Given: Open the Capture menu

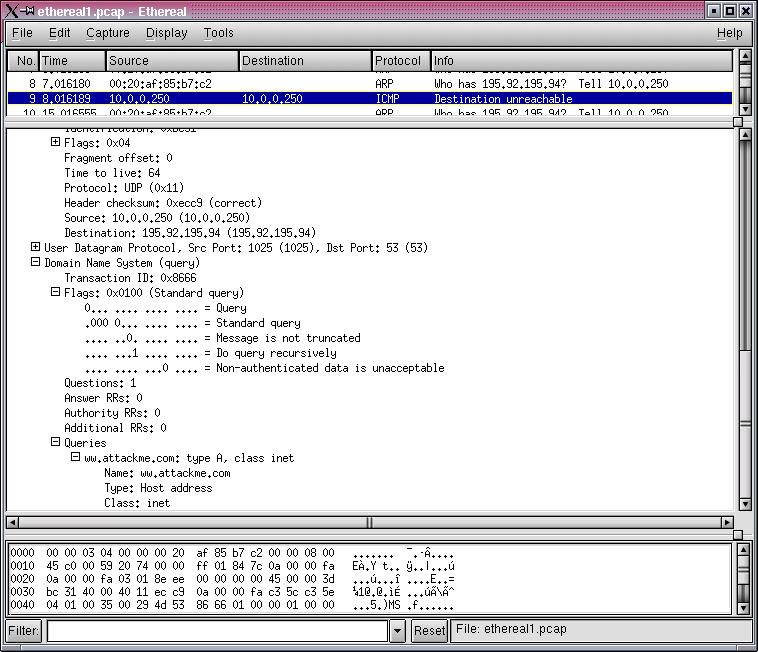Looking at the screenshot, I should (107, 33).
